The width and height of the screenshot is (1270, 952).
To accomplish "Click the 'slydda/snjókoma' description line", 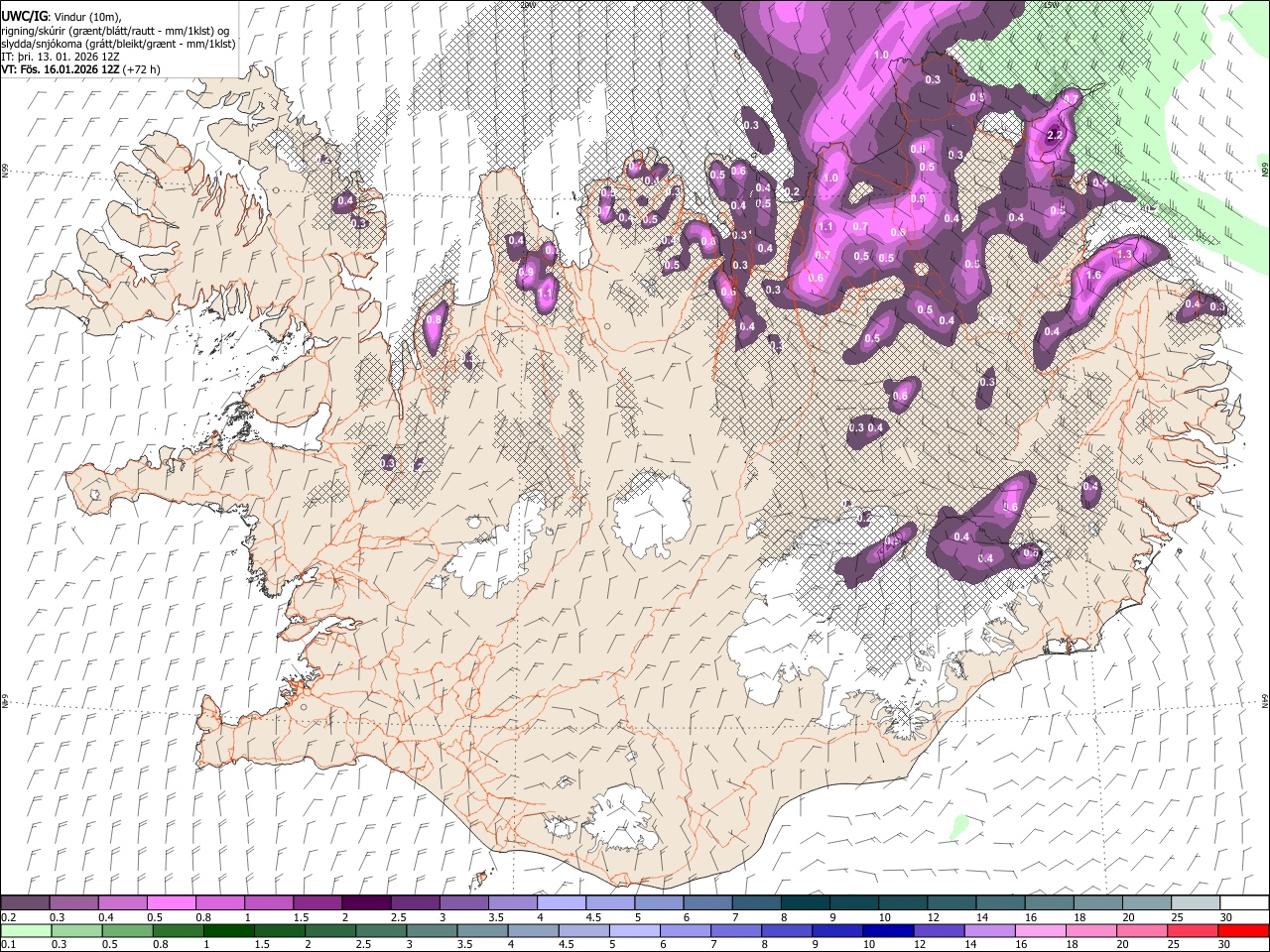I will 117,43.
